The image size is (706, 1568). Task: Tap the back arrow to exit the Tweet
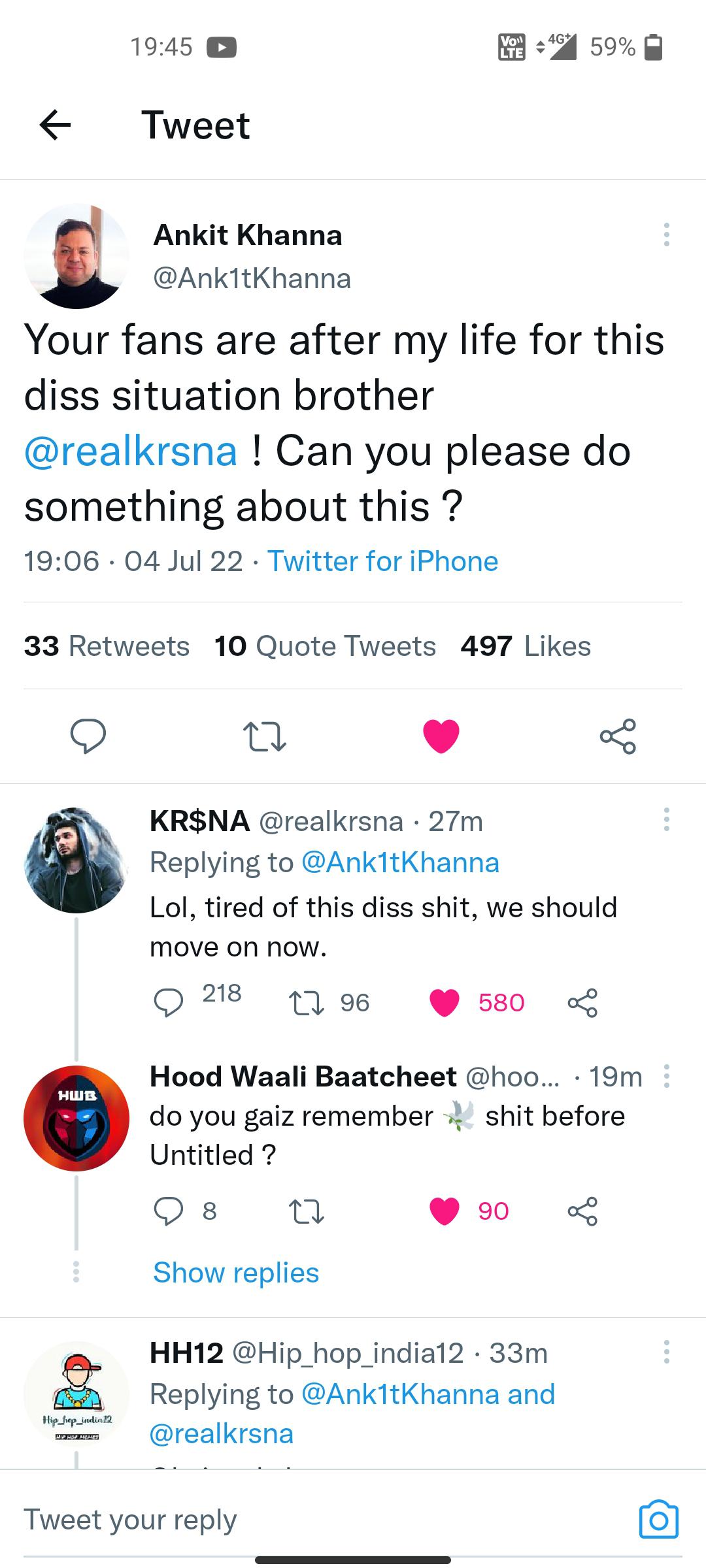pyautogui.click(x=56, y=128)
